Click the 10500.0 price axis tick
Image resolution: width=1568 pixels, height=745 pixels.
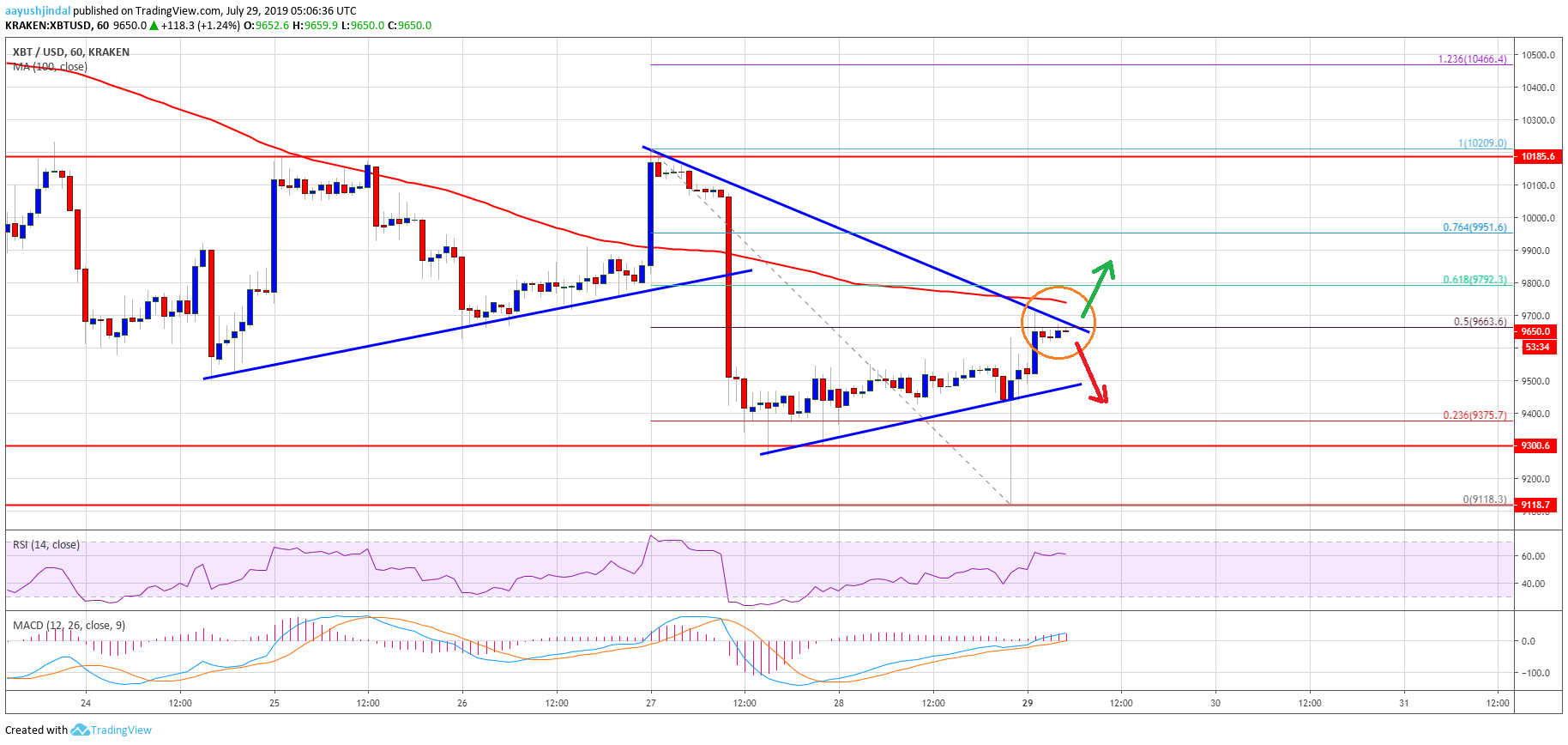point(1539,55)
